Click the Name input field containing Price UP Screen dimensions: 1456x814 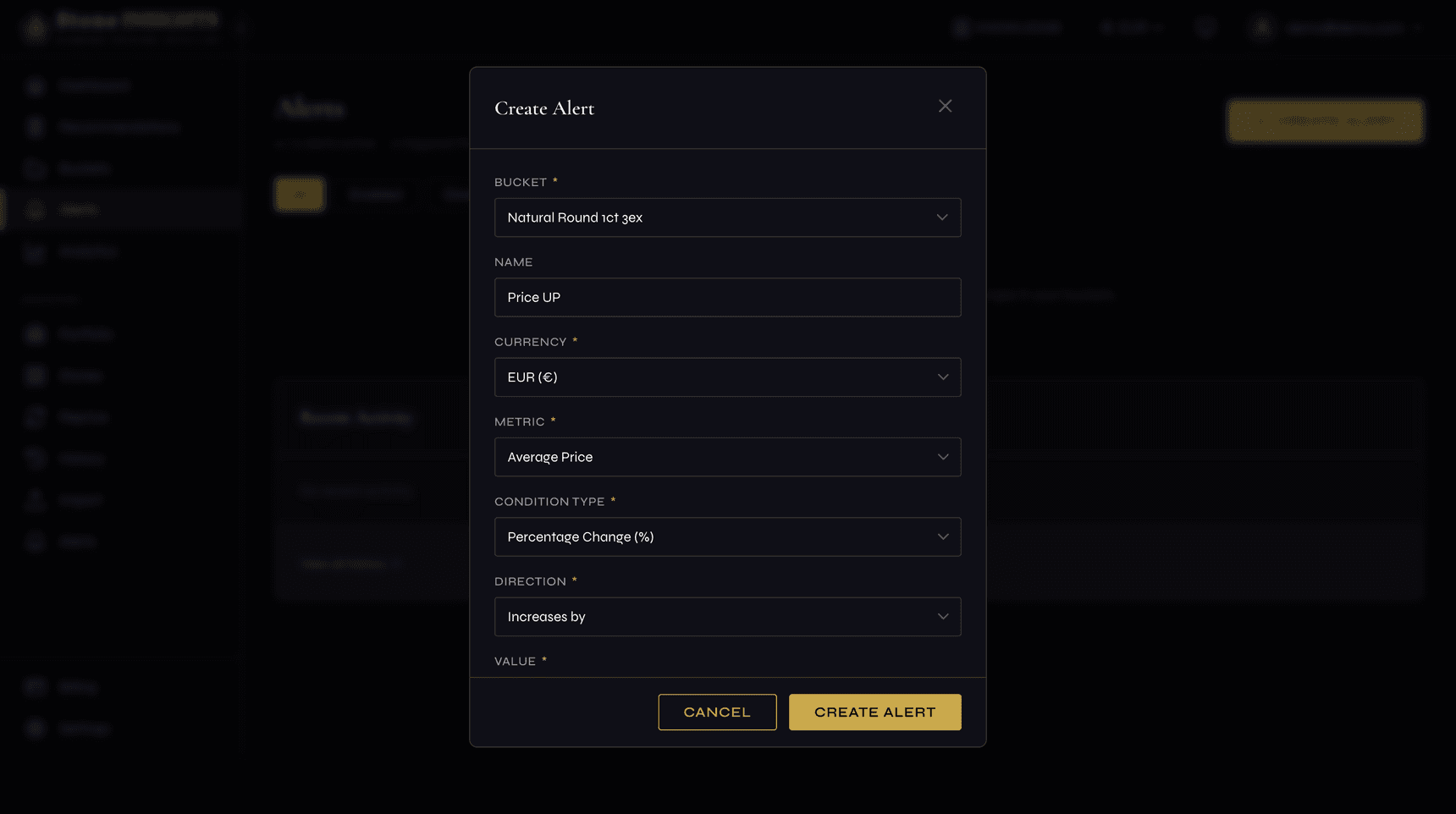727,297
